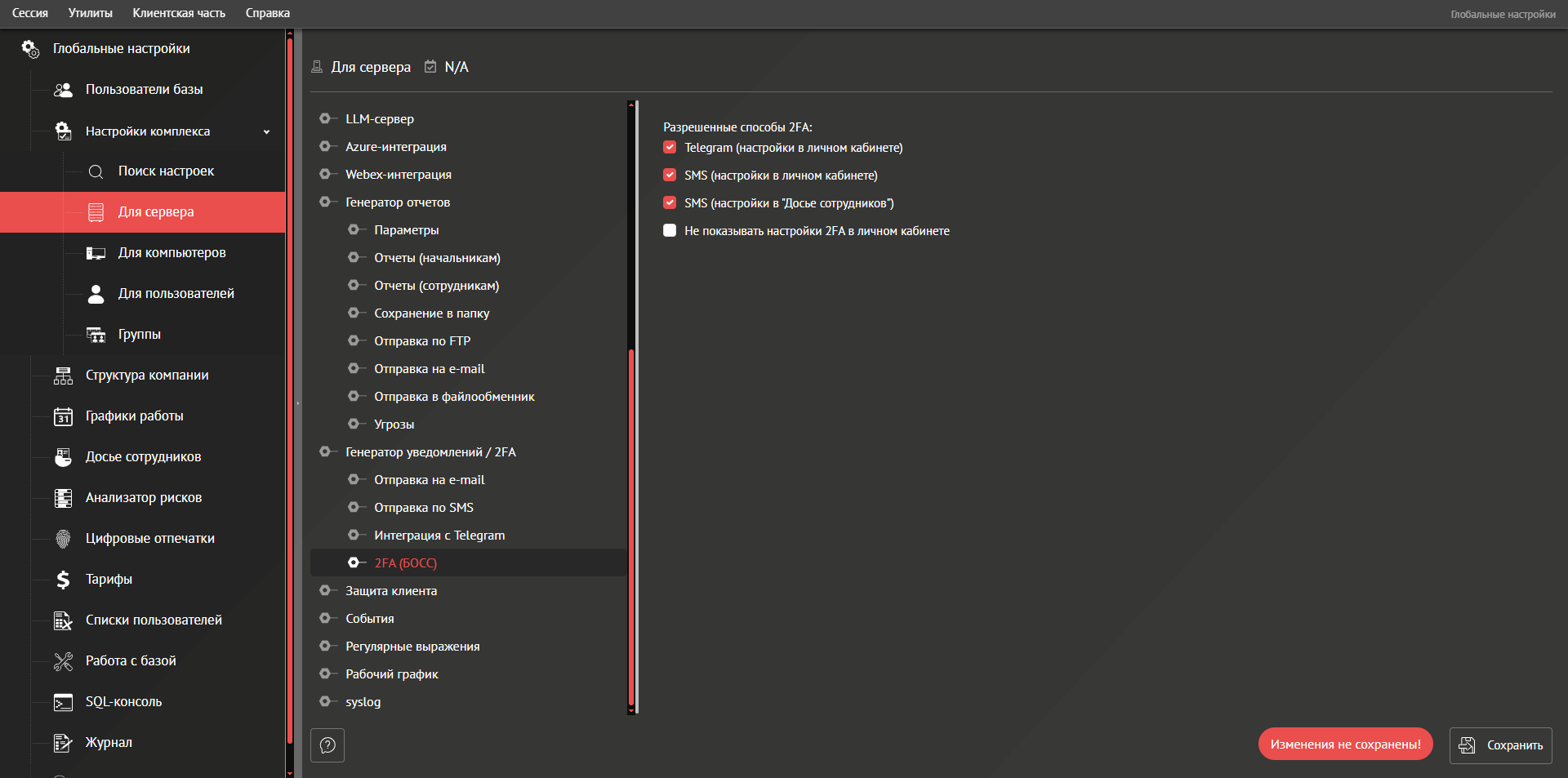Click the unsaved changes warning badge
The height and width of the screenshot is (778, 1568).
1345,745
